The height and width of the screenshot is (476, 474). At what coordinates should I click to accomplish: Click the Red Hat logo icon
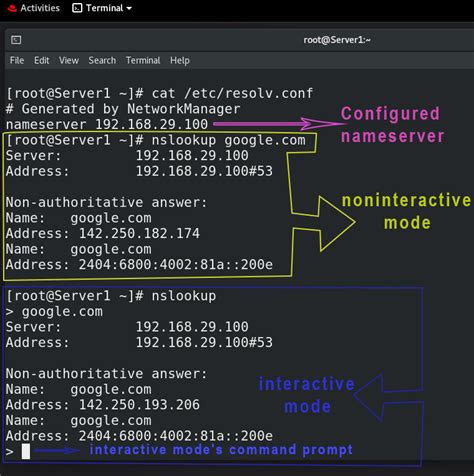(x=12, y=8)
